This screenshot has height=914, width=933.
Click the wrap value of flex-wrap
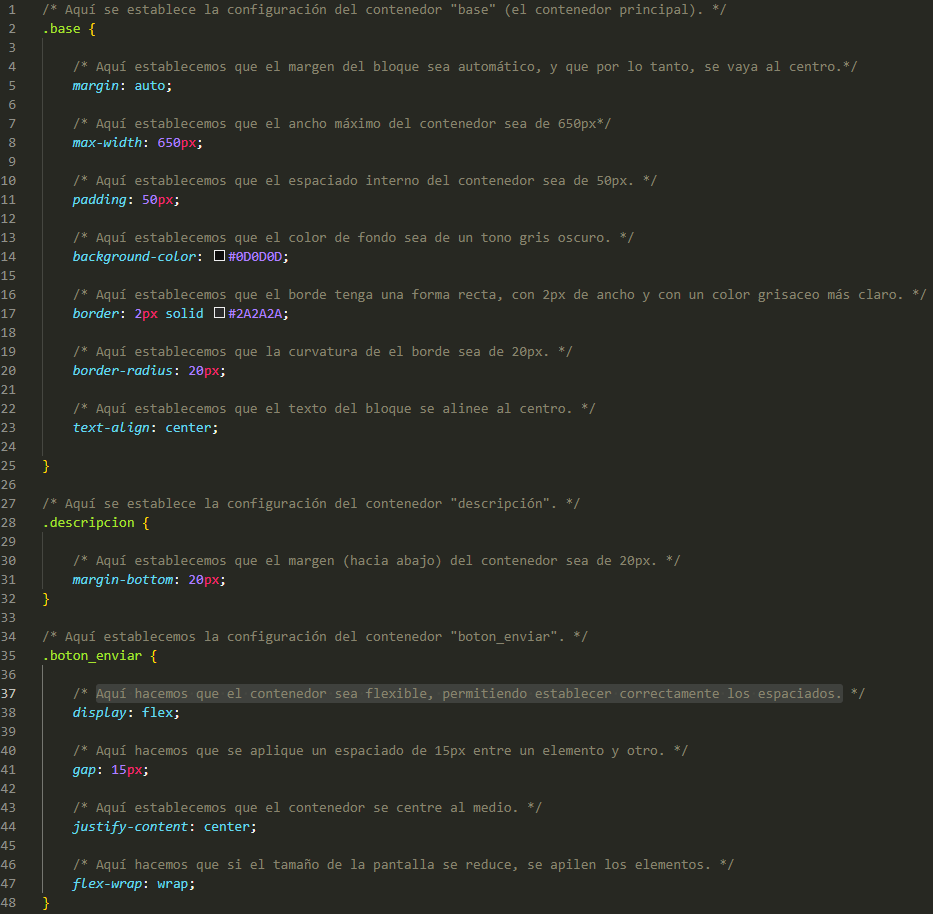[x=173, y=884]
